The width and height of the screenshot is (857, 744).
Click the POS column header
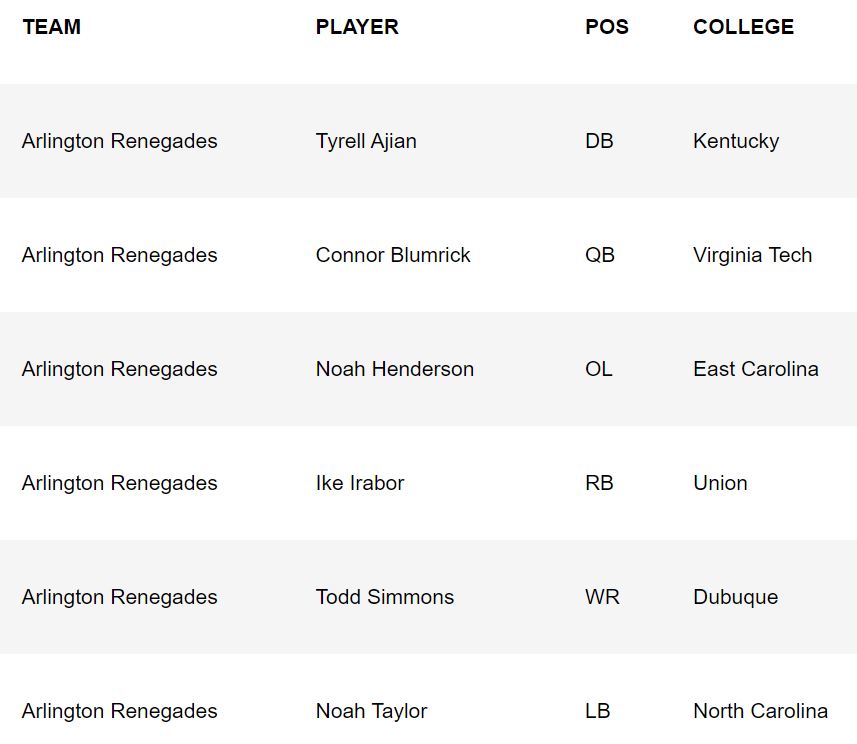click(607, 27)
